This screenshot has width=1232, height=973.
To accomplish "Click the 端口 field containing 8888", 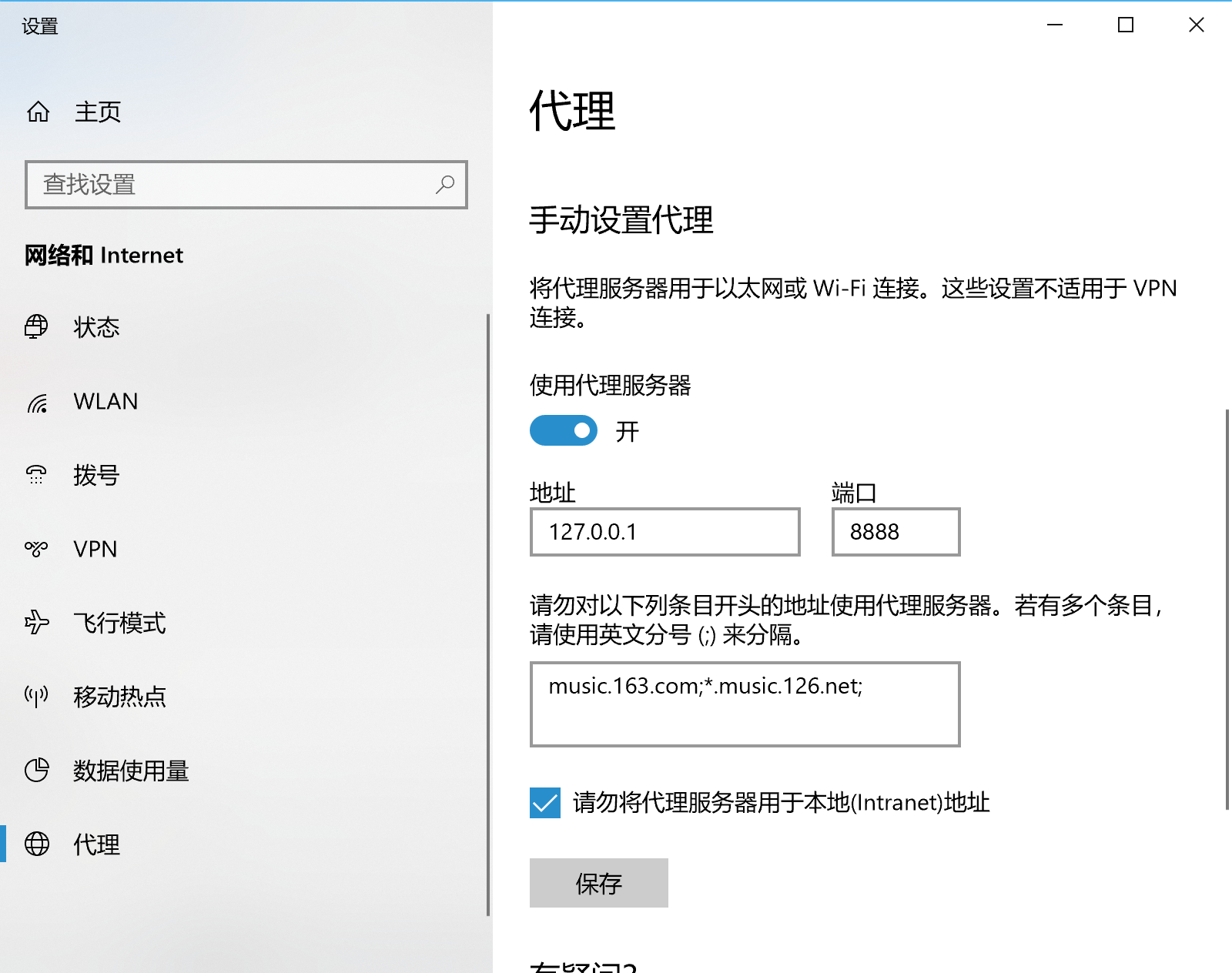I will pyautogui.click(x=896, y=532).
